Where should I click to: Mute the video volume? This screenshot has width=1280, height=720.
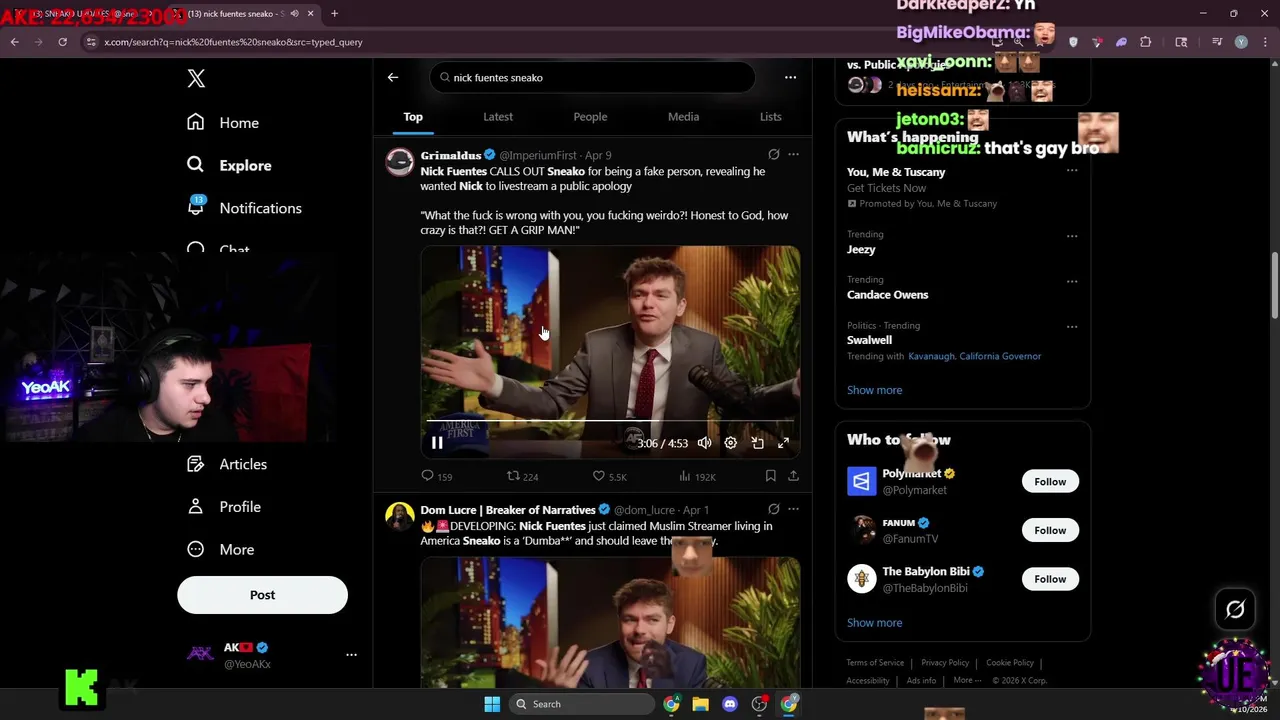[x=704, y=443]
